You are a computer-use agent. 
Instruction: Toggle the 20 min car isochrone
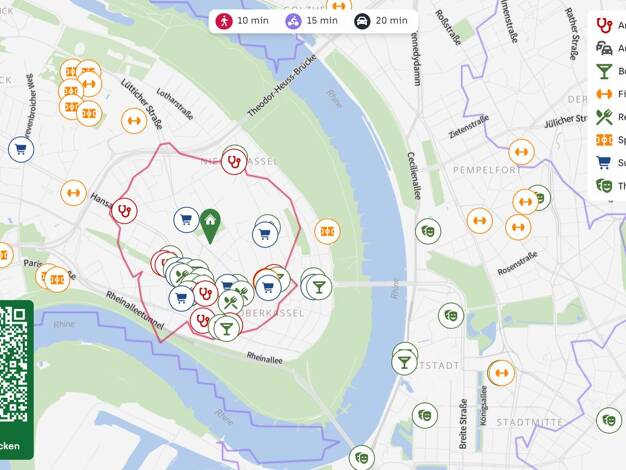coord(381,21)
